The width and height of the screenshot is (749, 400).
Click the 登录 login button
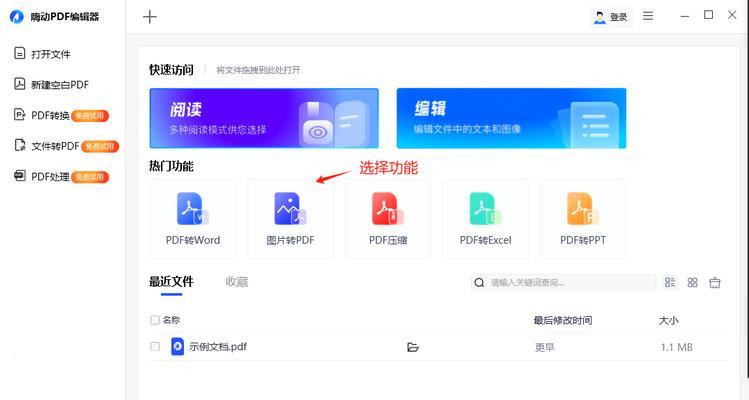[611, 17]
